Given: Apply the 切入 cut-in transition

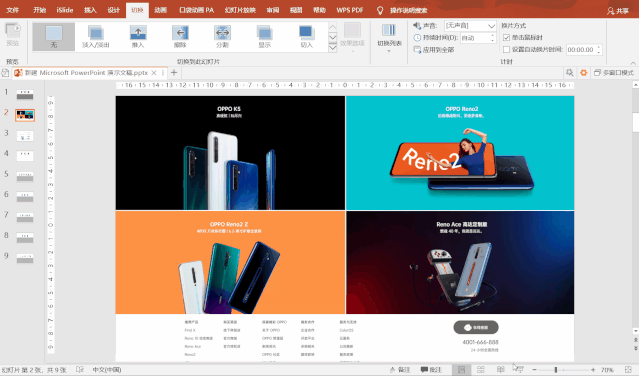Looking at the screenshot, I should coord(306,37).
